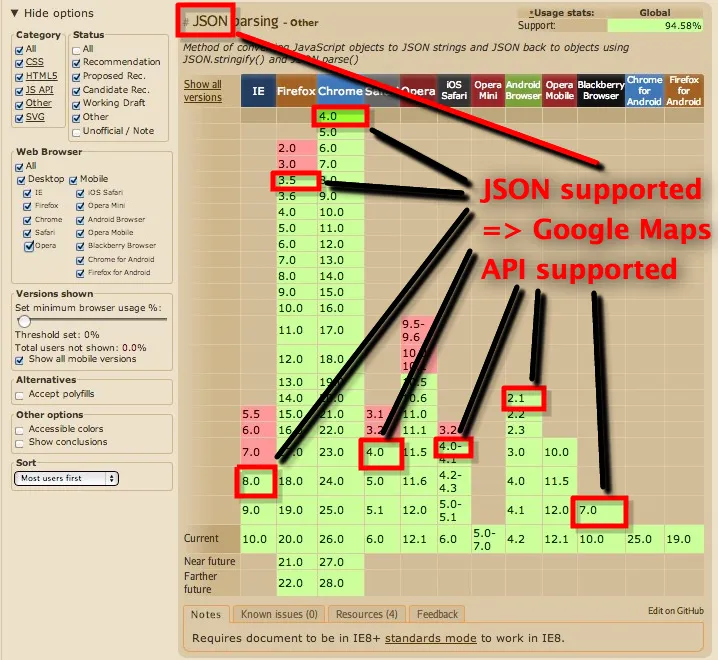Open the JS API category link
The image size is (718, 660).
(39, 90)
